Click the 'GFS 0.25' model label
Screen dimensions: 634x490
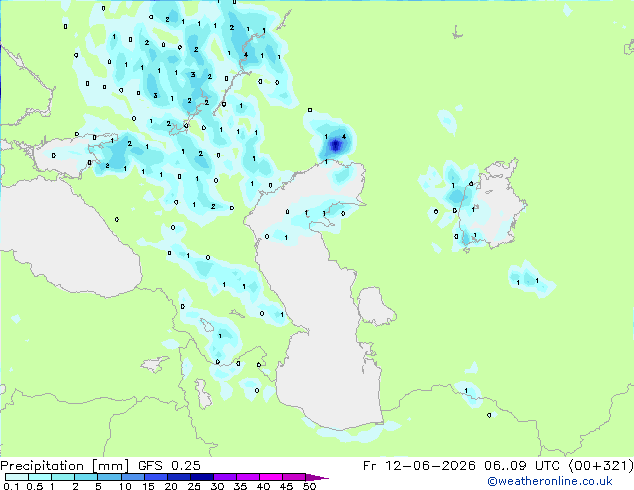click(169, 466)
